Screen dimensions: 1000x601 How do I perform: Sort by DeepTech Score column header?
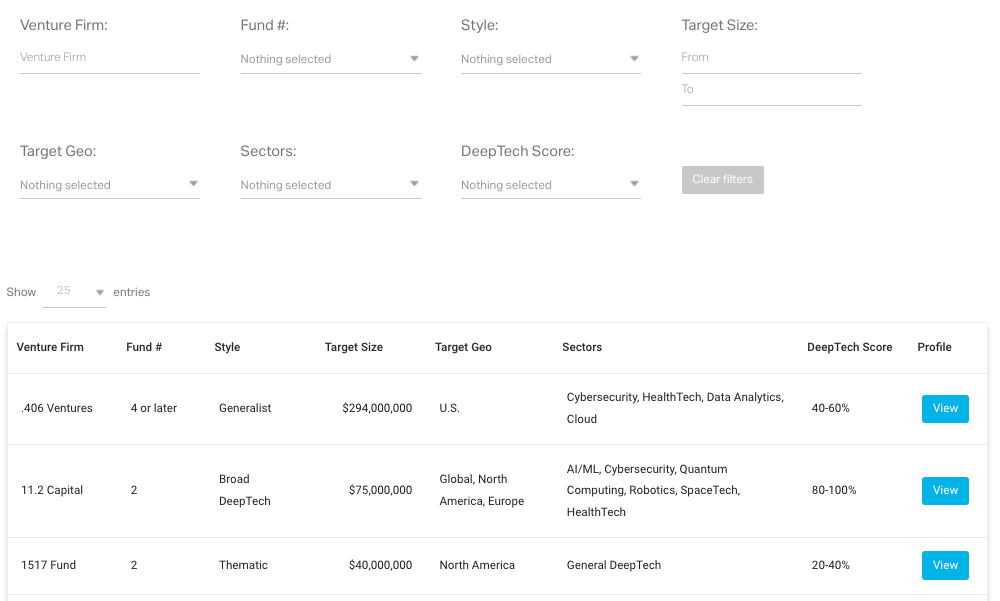coord(849,347)
